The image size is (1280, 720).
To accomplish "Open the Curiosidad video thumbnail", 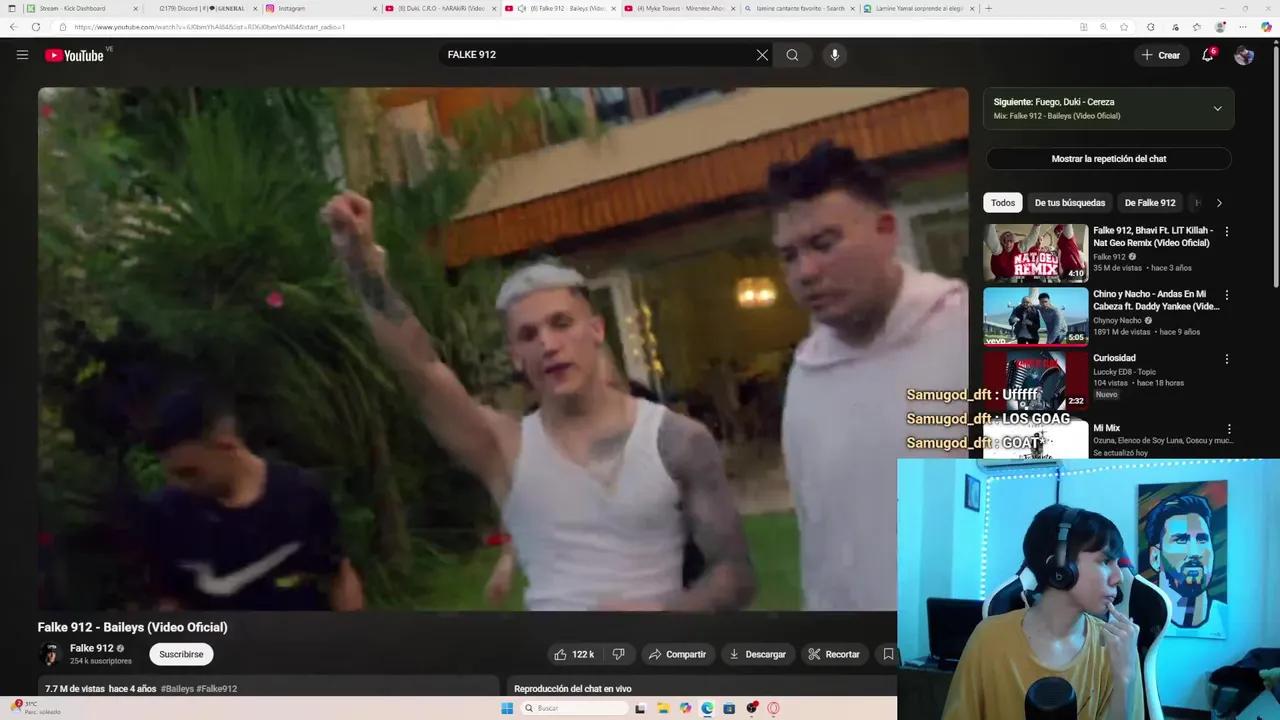I will pyautogui.click(x=1035, y=380).
